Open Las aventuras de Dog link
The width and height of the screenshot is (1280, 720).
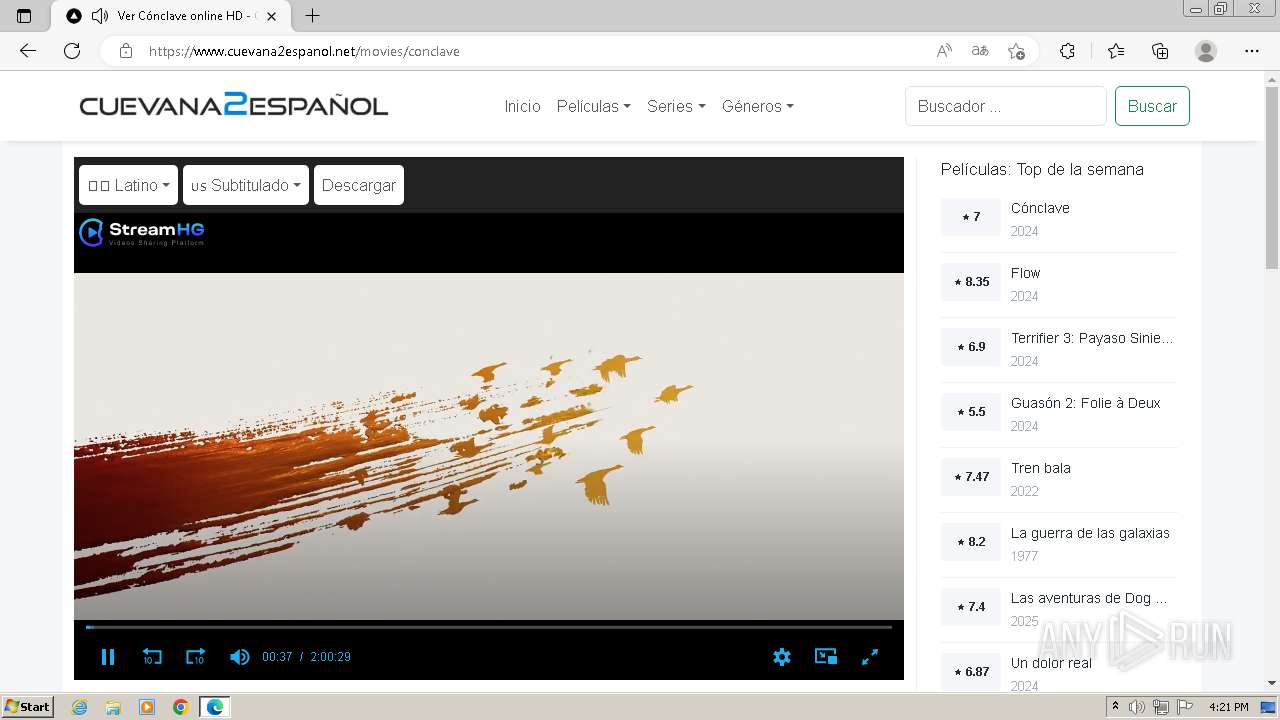(x=1089, y=598)
